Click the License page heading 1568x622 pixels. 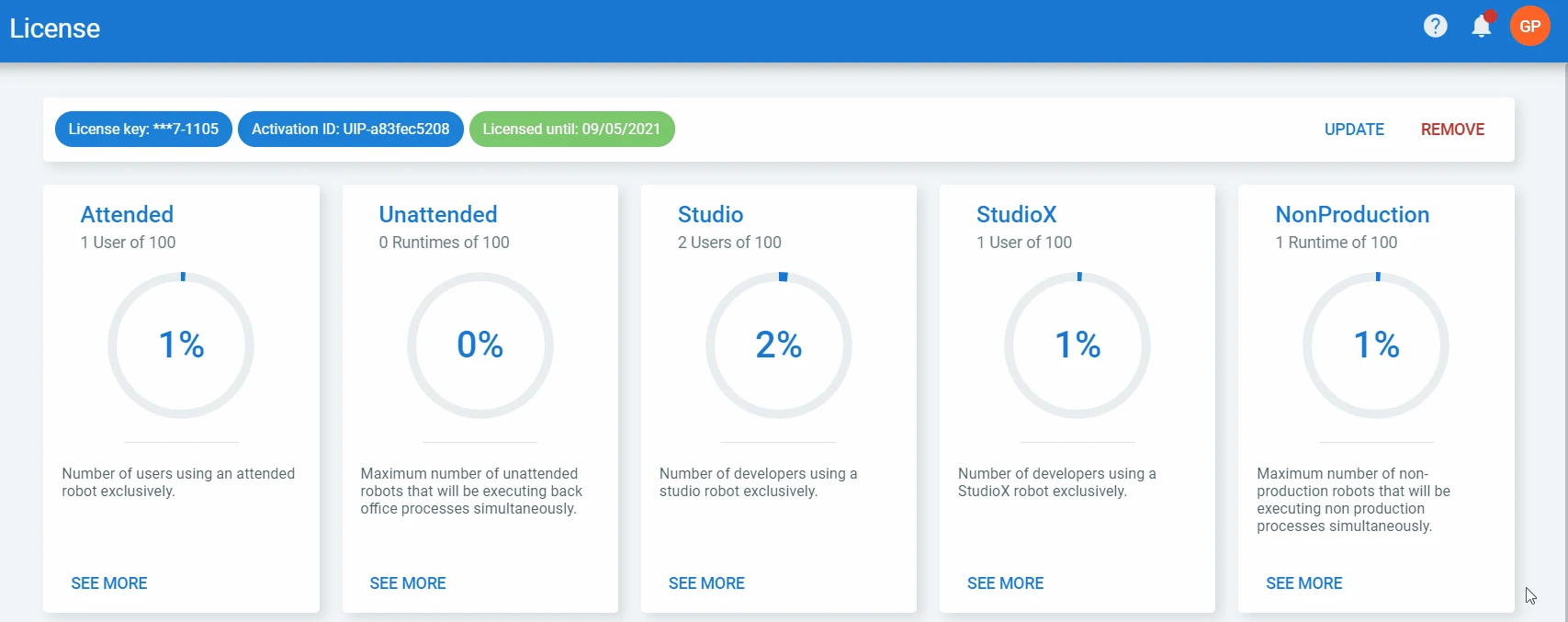[x=55, y=28]
